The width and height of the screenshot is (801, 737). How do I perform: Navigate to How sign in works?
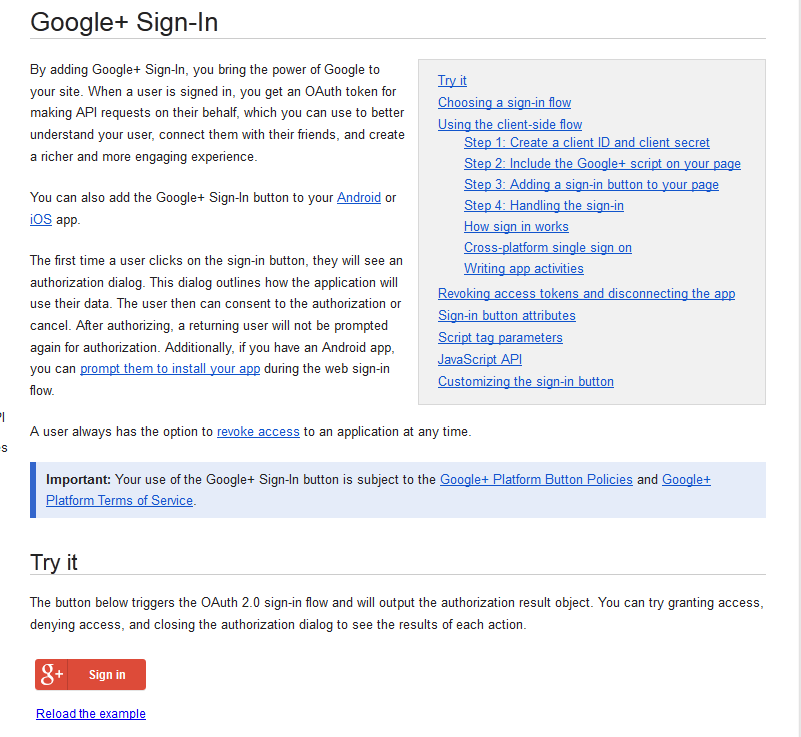(516, 226)
